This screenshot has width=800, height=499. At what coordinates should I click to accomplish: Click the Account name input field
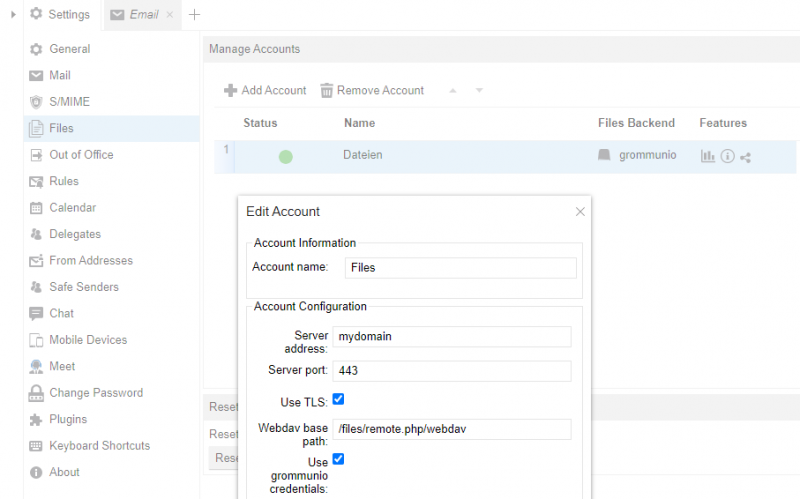point(460,268)
